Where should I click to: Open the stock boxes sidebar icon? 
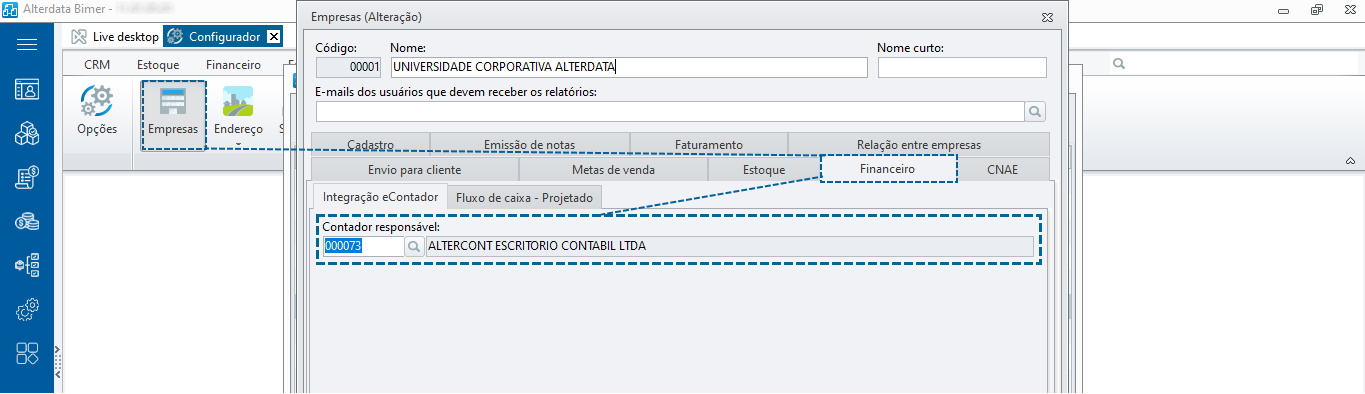click(27, 134)
